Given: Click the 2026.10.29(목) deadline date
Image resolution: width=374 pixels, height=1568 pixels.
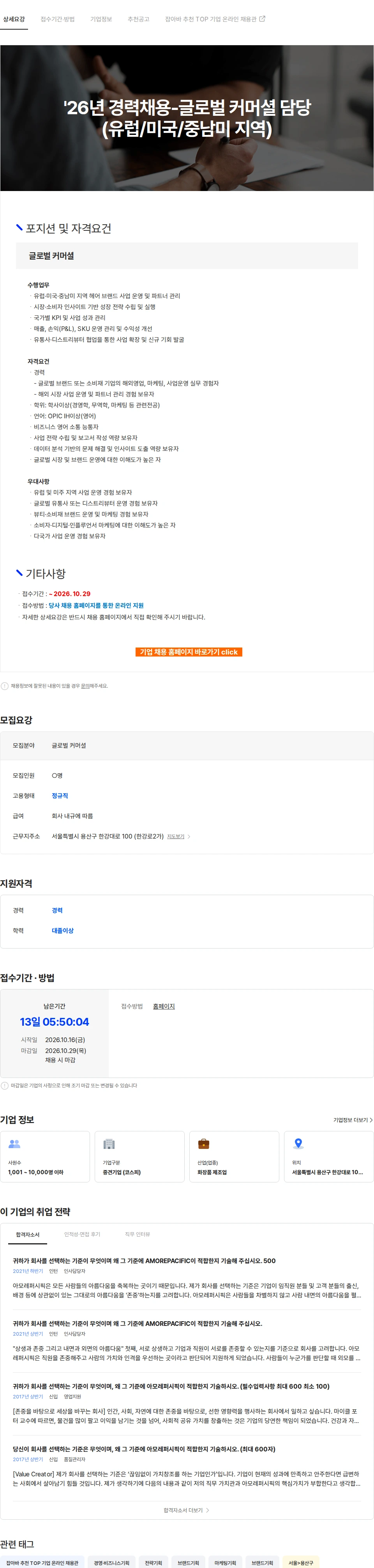Looking at the screenshot, I should tap(66, 1050).
